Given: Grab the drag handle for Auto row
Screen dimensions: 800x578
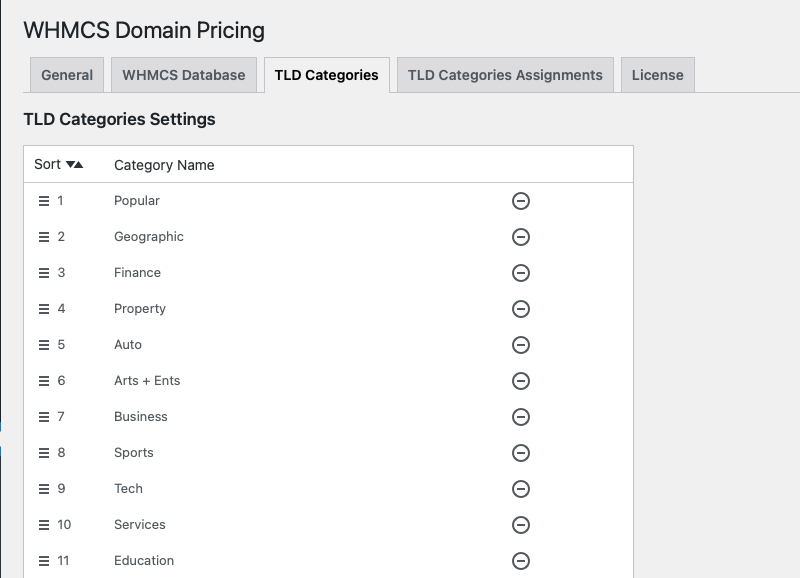Looking at the screenshot, I should 44,345.
